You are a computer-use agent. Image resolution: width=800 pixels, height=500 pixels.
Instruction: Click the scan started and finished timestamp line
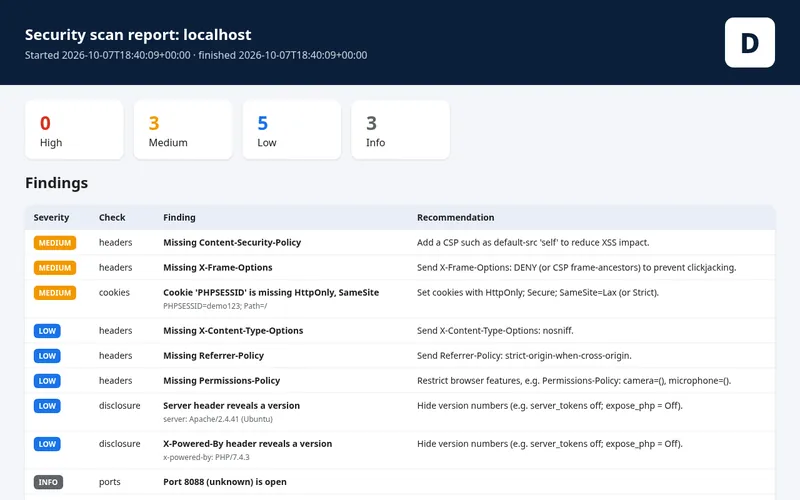(x=196, y=55)
